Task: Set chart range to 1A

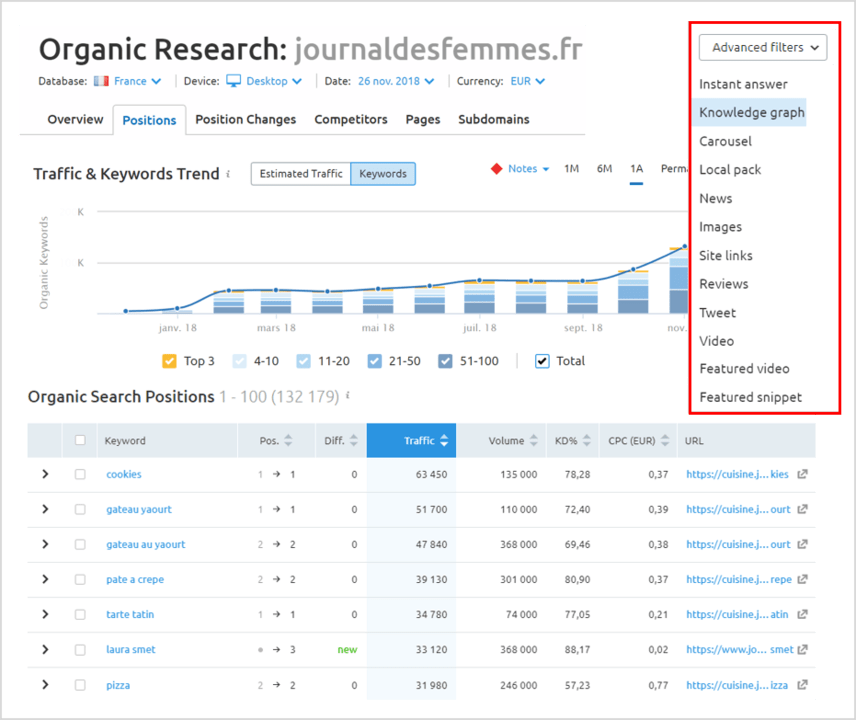Action: [x=637, y=169]
